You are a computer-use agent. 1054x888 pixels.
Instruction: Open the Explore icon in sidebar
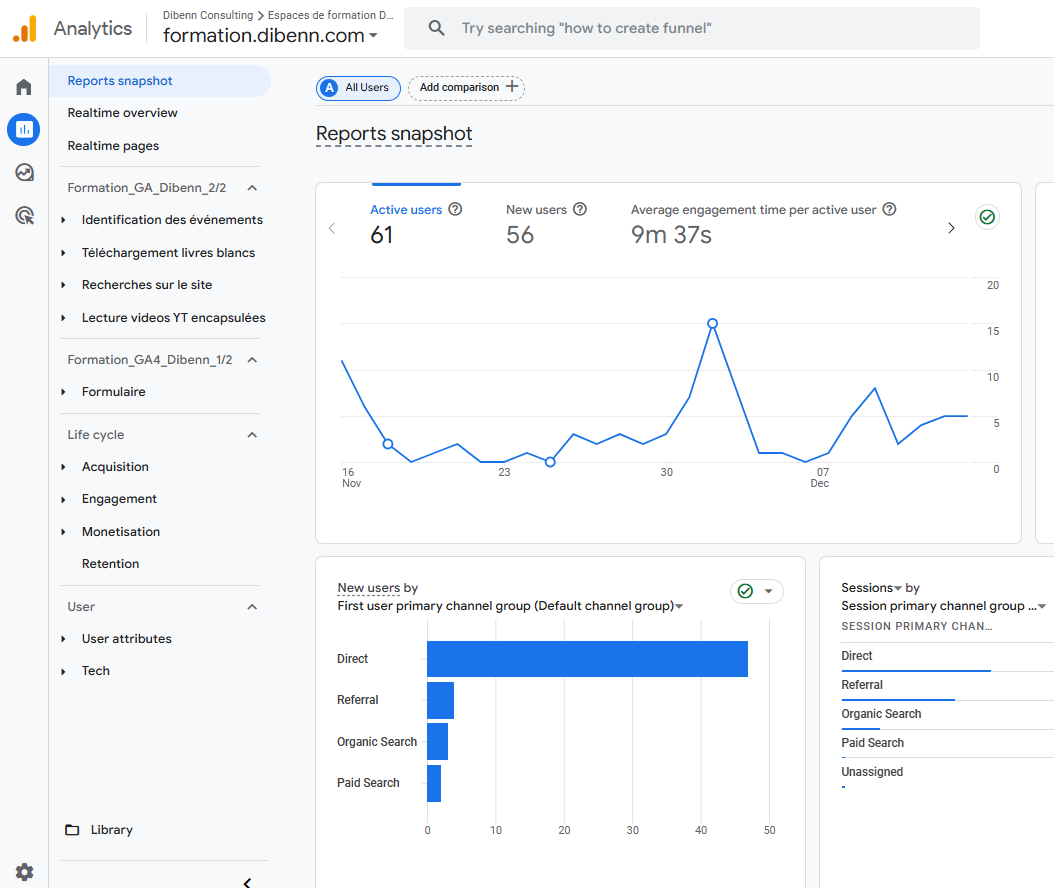[x=24, y=172]
